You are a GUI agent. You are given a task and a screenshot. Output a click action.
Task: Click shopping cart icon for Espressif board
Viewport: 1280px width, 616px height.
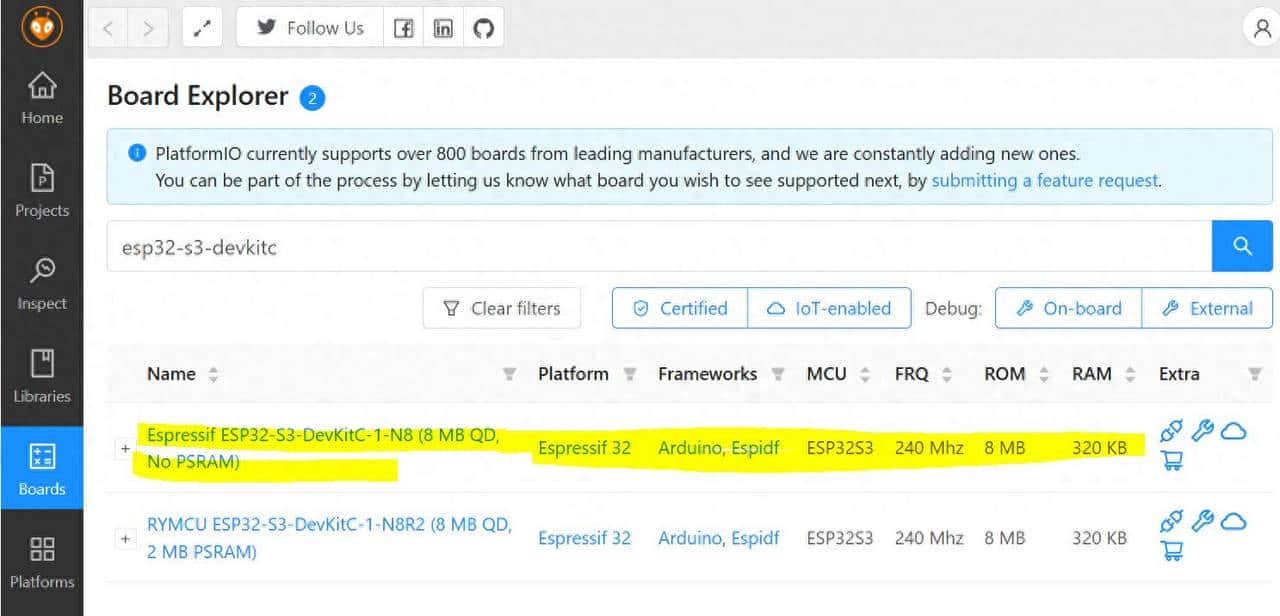click(1171, 460)
